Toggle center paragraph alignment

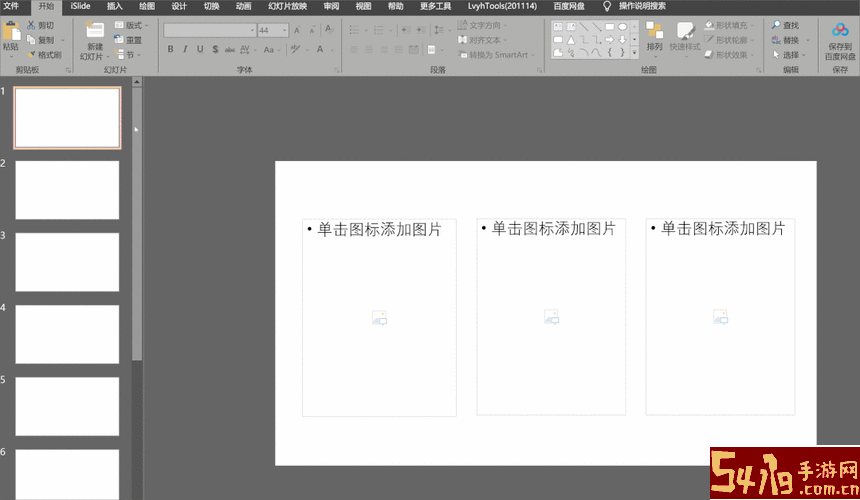pyautogui.click(x=369, y=50)
